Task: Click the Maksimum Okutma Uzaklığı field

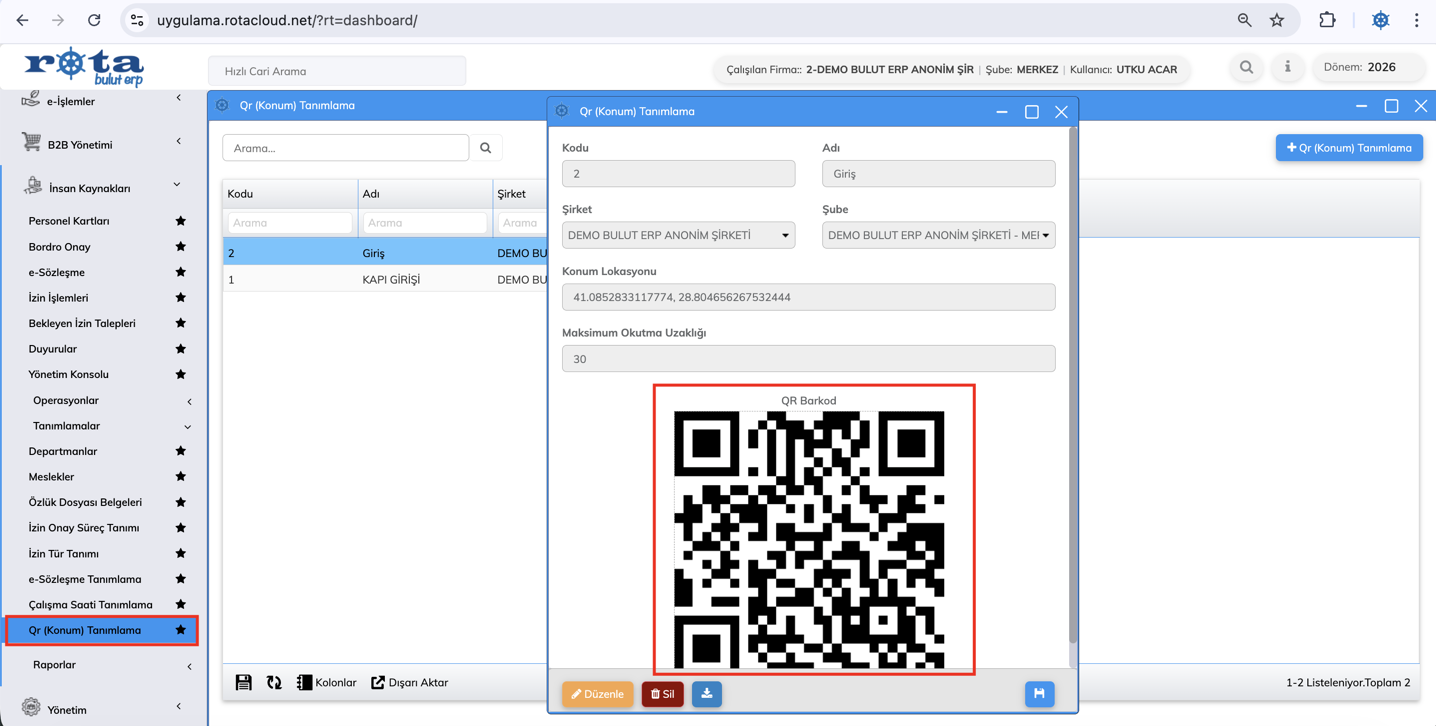Action: 808,359
